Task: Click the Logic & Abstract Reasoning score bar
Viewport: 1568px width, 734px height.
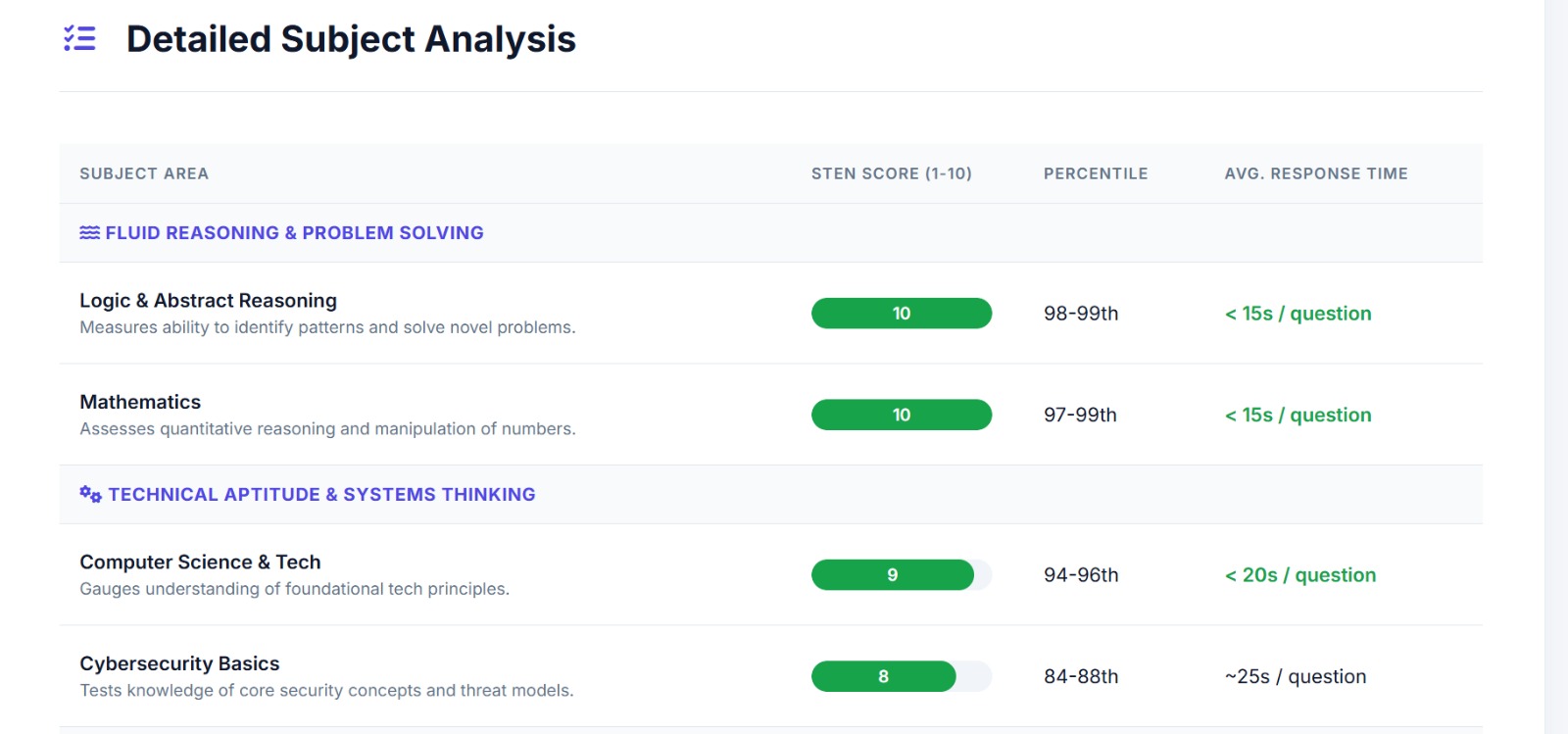Action: point(901,314)
